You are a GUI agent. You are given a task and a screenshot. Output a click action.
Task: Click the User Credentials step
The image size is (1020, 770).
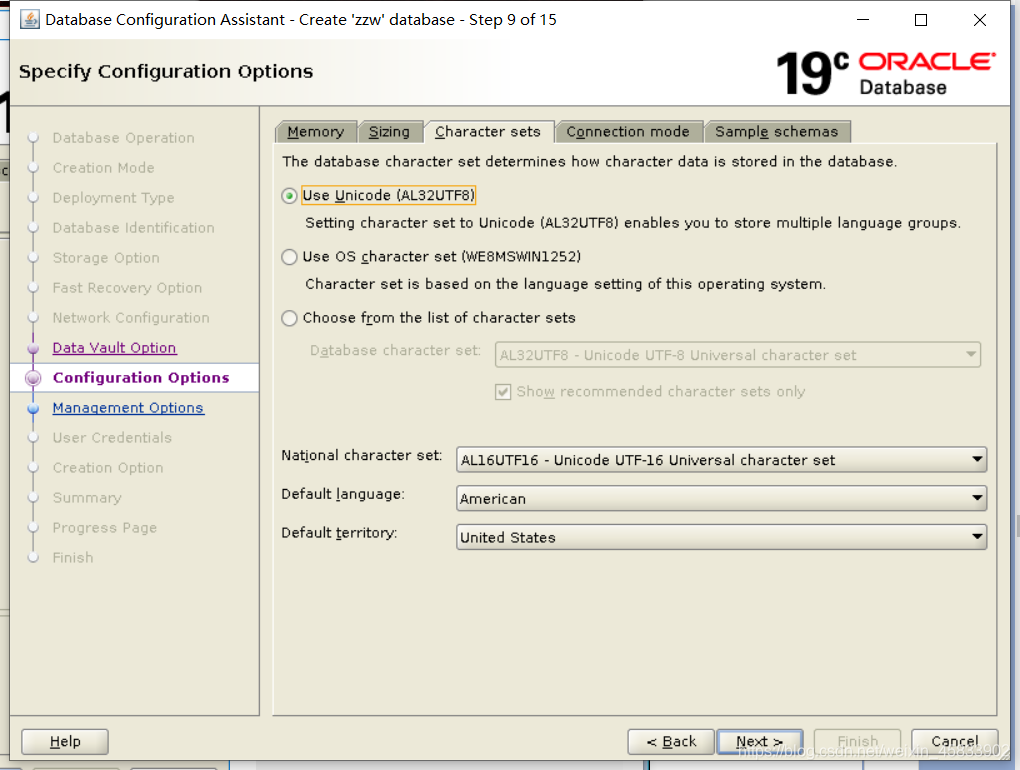[x=112, y=438]
